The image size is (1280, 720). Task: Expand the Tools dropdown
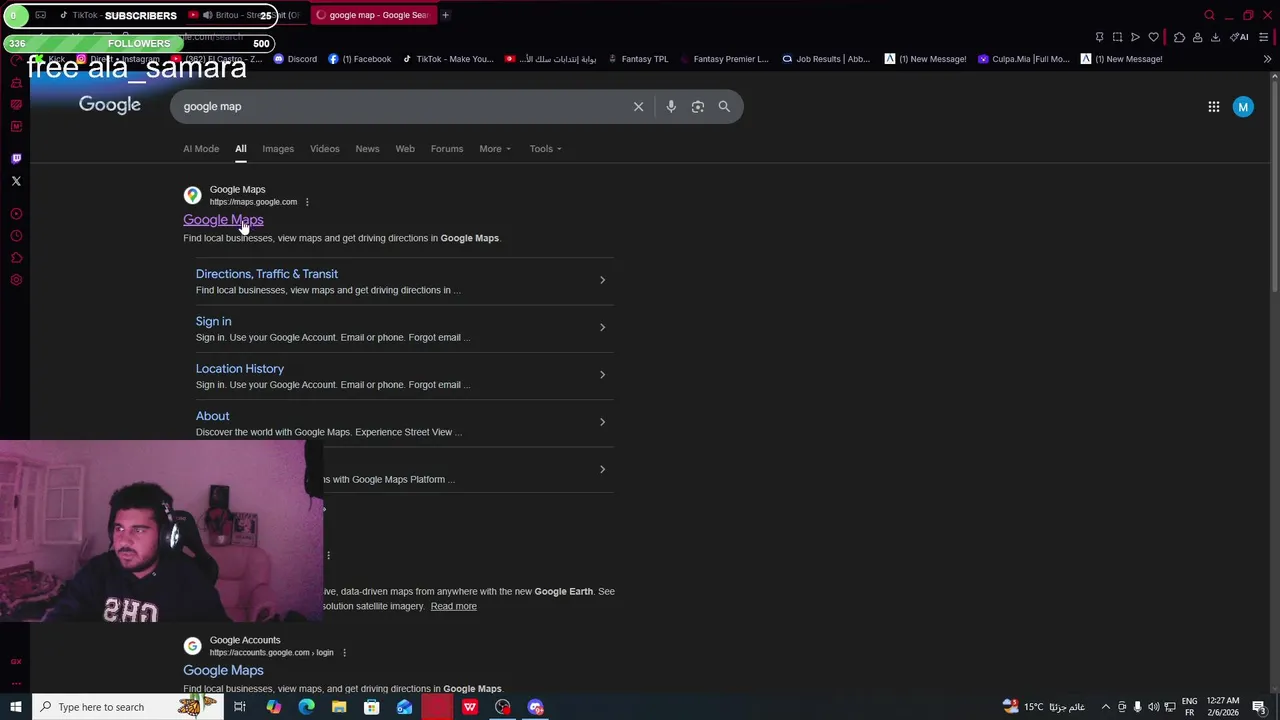point(545,149)
